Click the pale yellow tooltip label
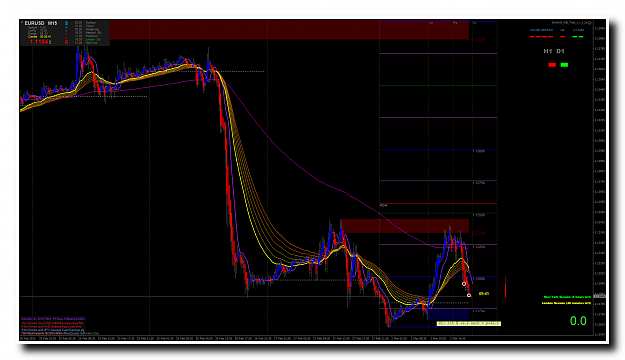 (469, 323)
